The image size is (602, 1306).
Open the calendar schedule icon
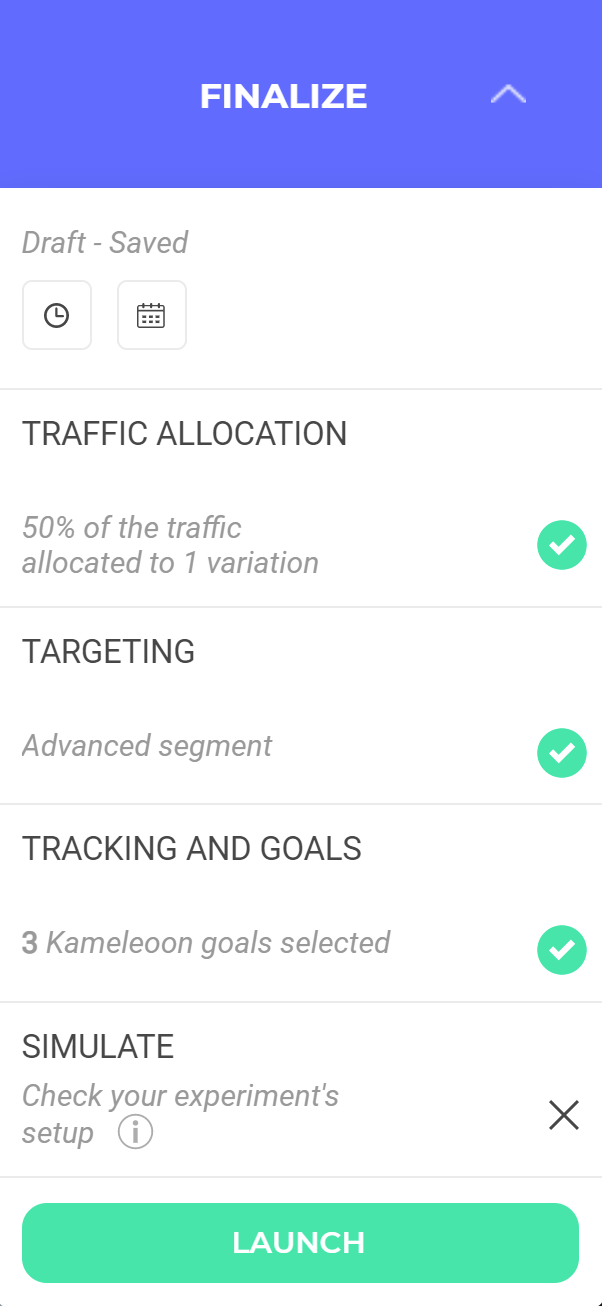tap(151, 315)
